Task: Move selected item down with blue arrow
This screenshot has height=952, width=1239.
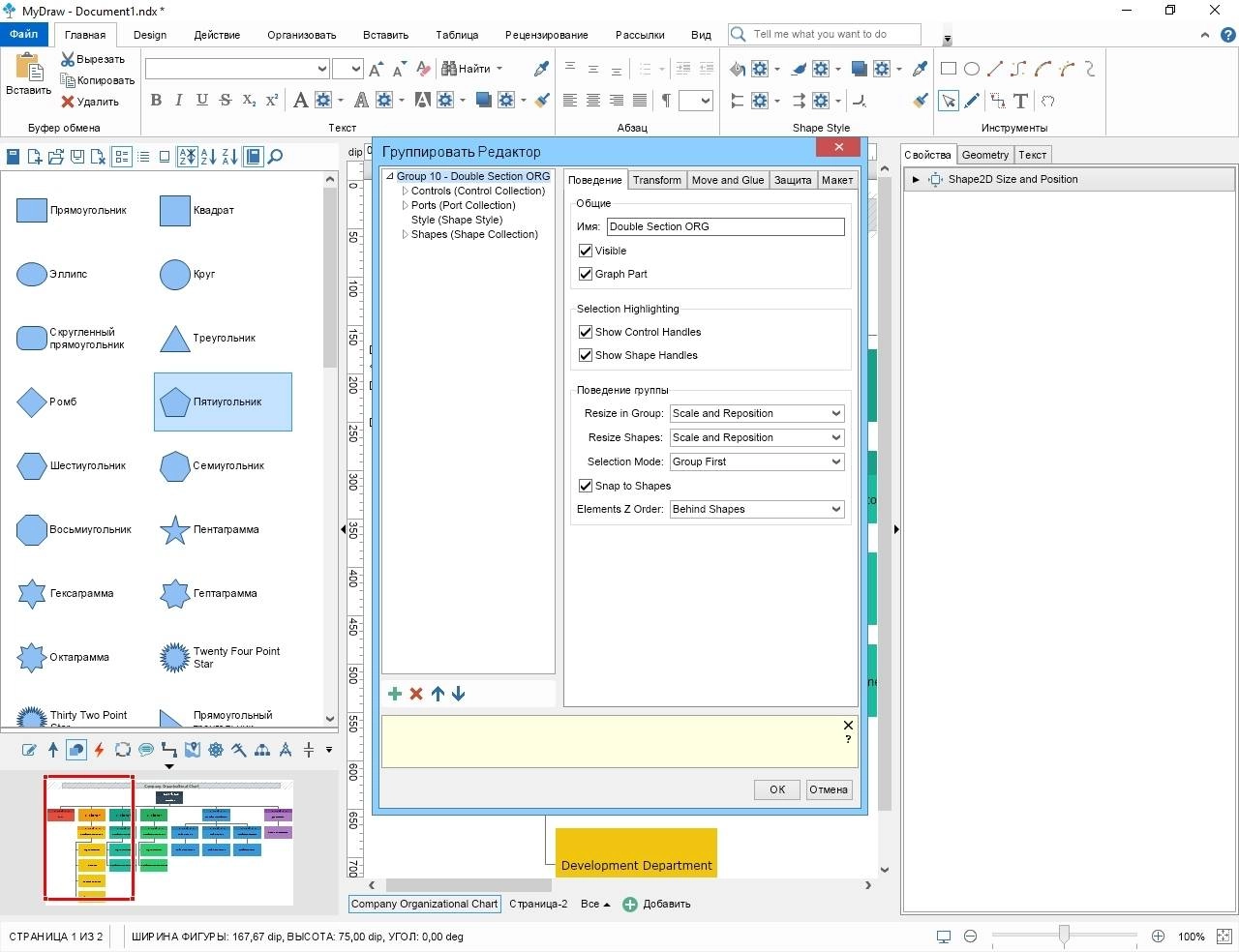Action: point(459,694)
